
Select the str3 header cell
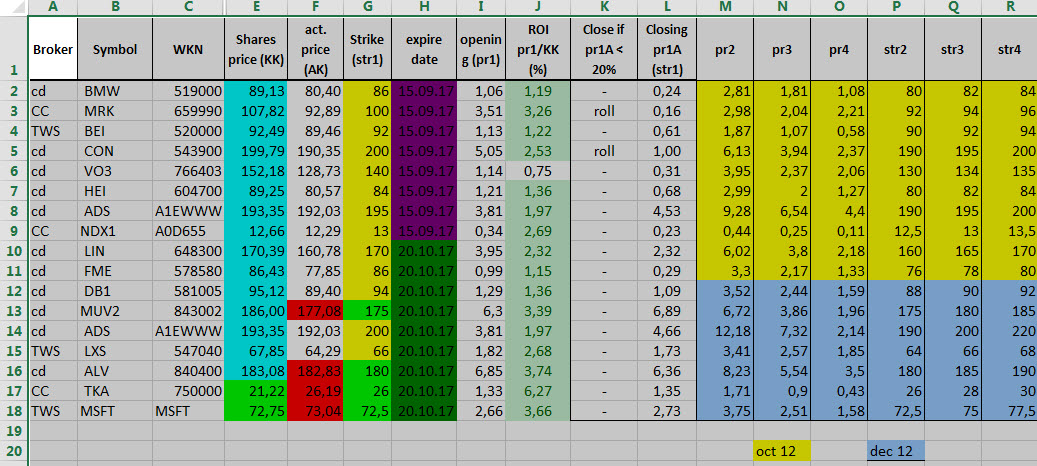coord(952,49)
